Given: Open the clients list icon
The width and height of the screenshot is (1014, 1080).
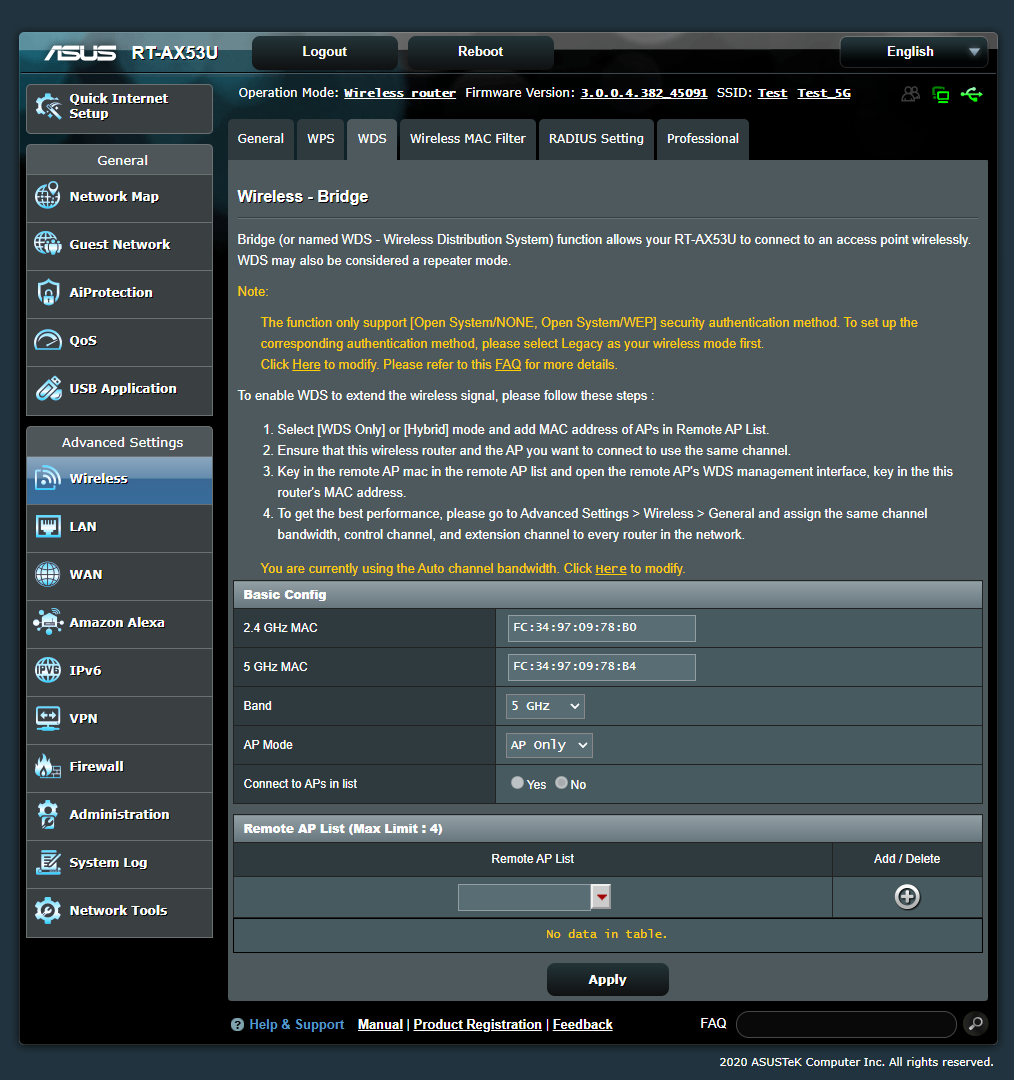Looking at the screenshot, I should (911, 93).
